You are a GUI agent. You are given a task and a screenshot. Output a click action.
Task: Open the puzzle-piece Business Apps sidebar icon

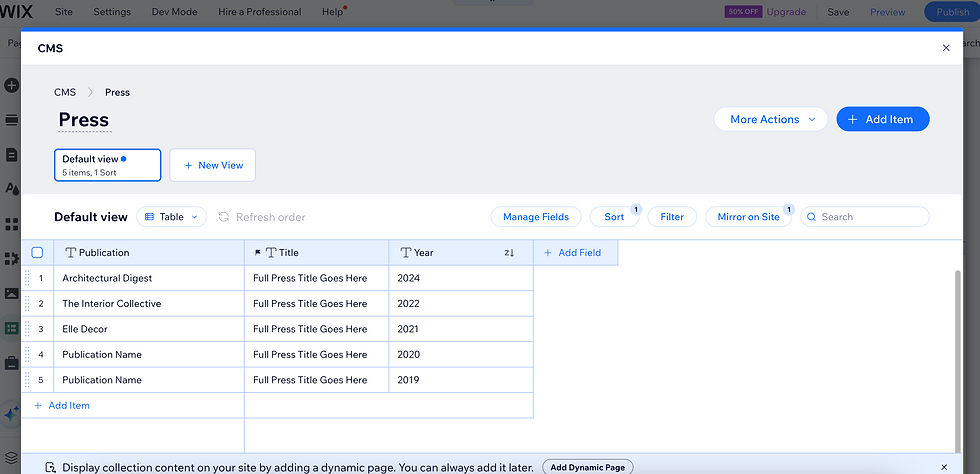click(x=11, y=258)
